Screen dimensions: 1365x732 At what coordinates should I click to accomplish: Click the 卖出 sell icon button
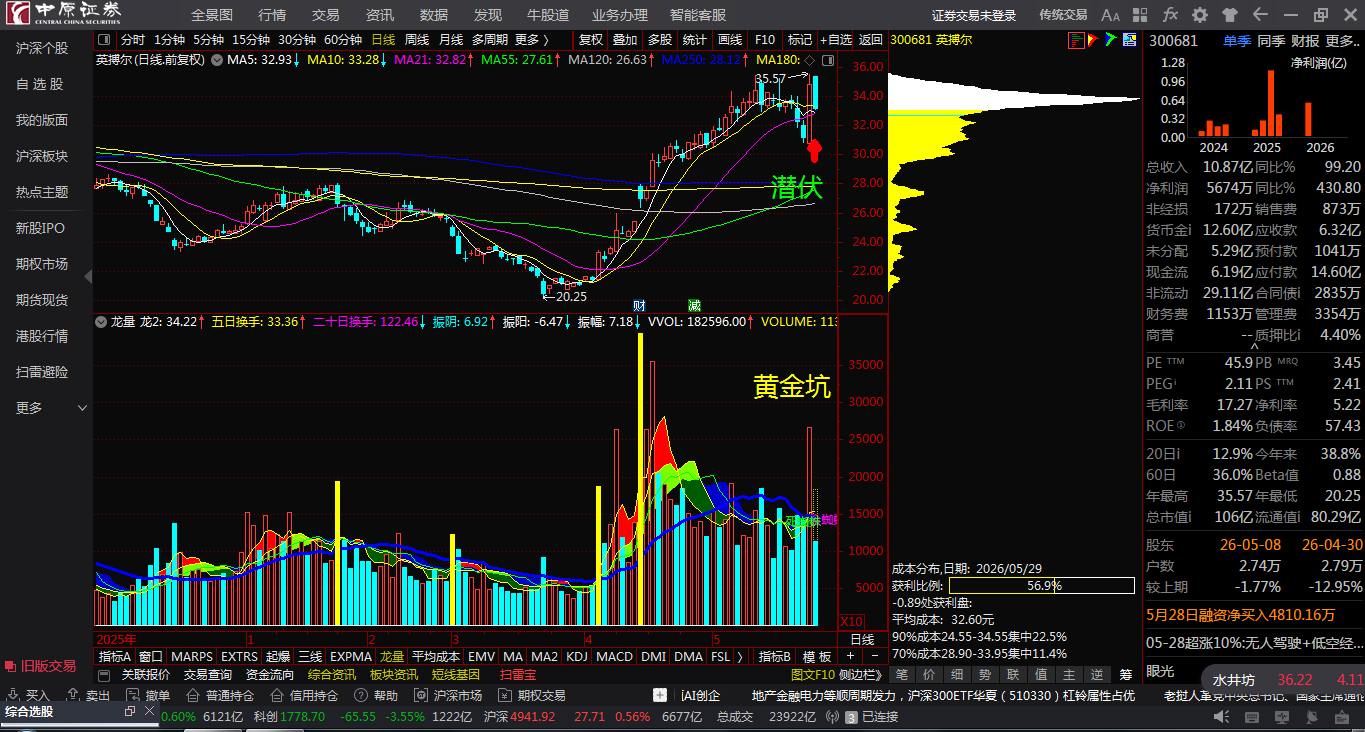(89, 695)
